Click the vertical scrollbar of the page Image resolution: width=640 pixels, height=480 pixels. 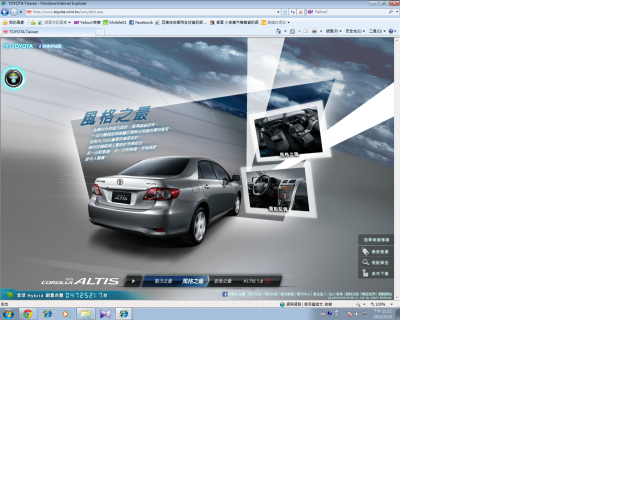[397, 168]
